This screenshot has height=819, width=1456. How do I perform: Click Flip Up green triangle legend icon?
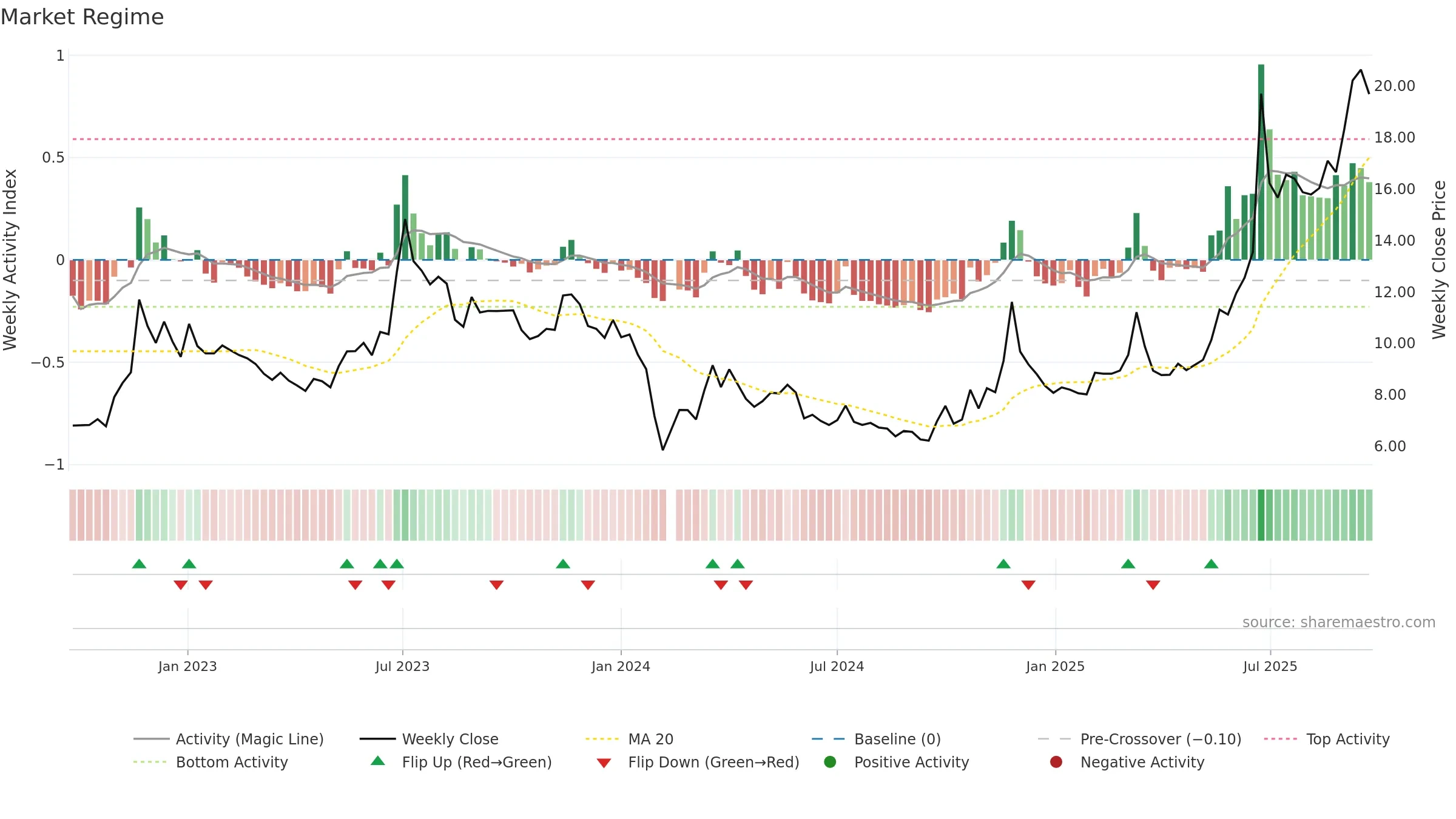(378, 761)
